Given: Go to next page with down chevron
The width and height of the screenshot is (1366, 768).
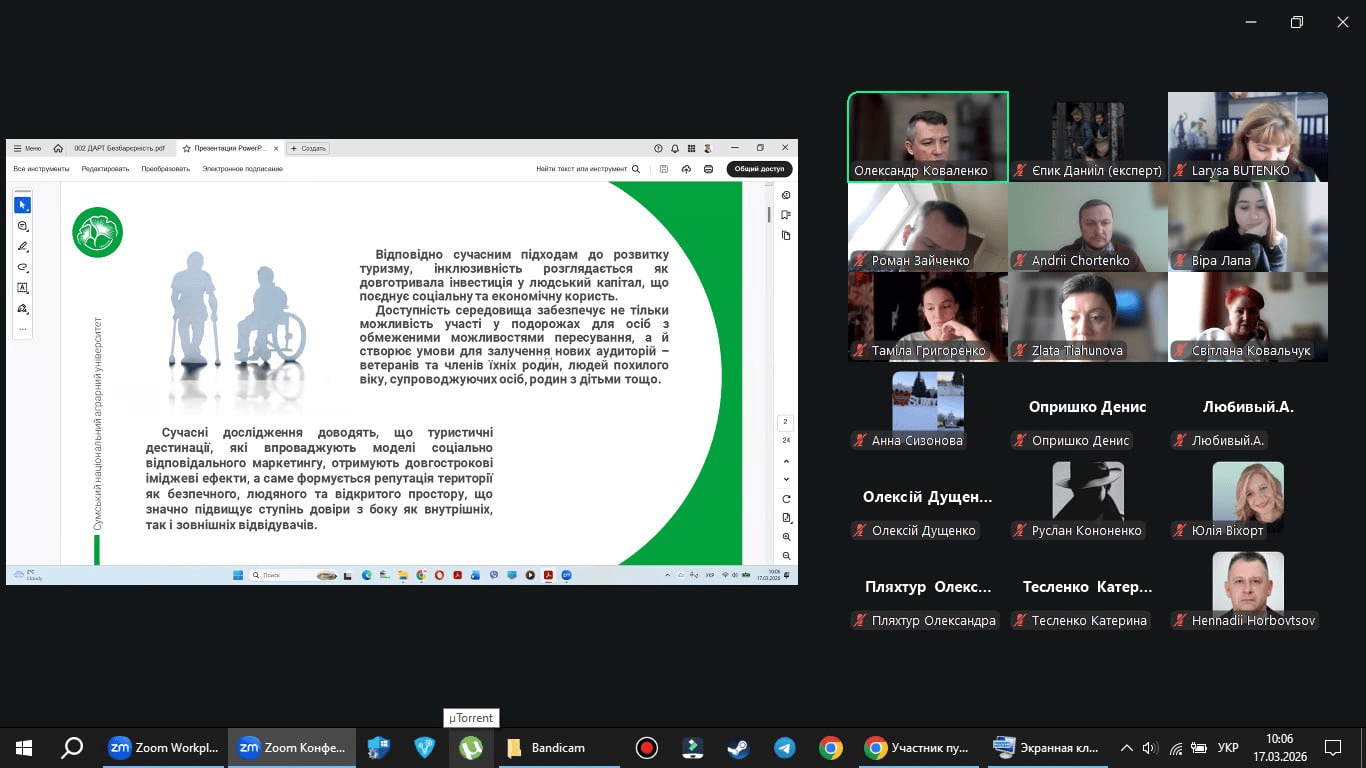Looking at the screenshot, I should click(x=787, y=479).
